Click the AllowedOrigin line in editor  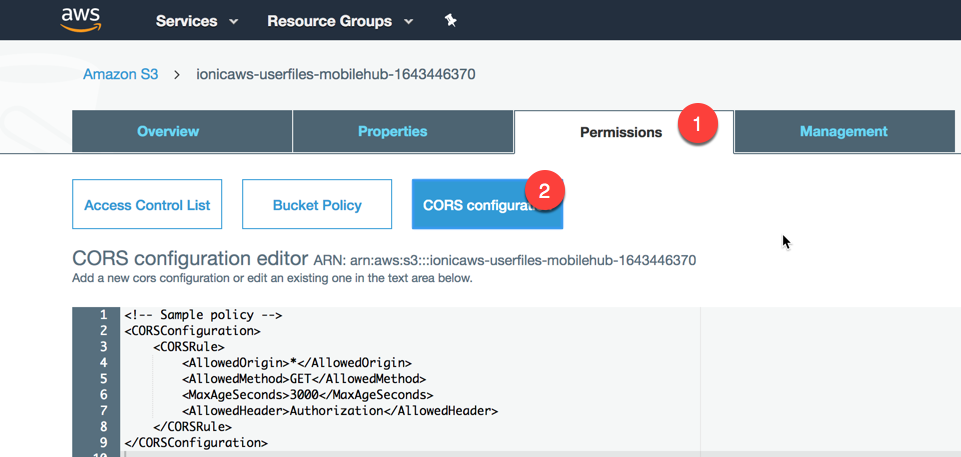point(297,363)
